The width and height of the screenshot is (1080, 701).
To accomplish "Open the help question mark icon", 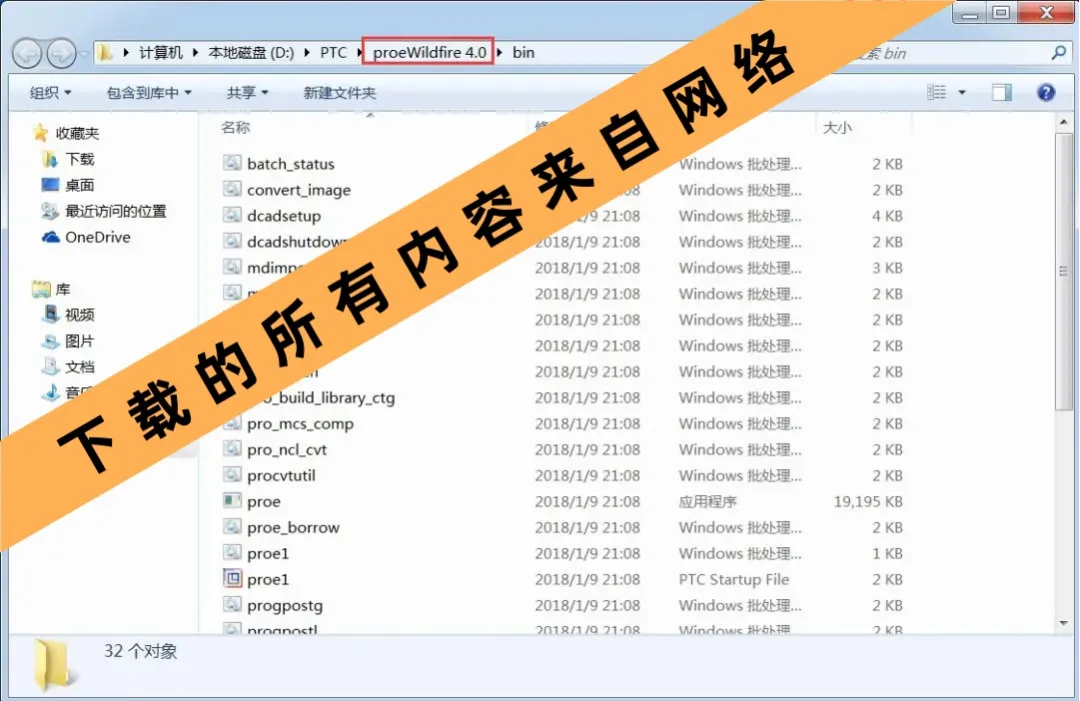I will tap(1046, 92).
